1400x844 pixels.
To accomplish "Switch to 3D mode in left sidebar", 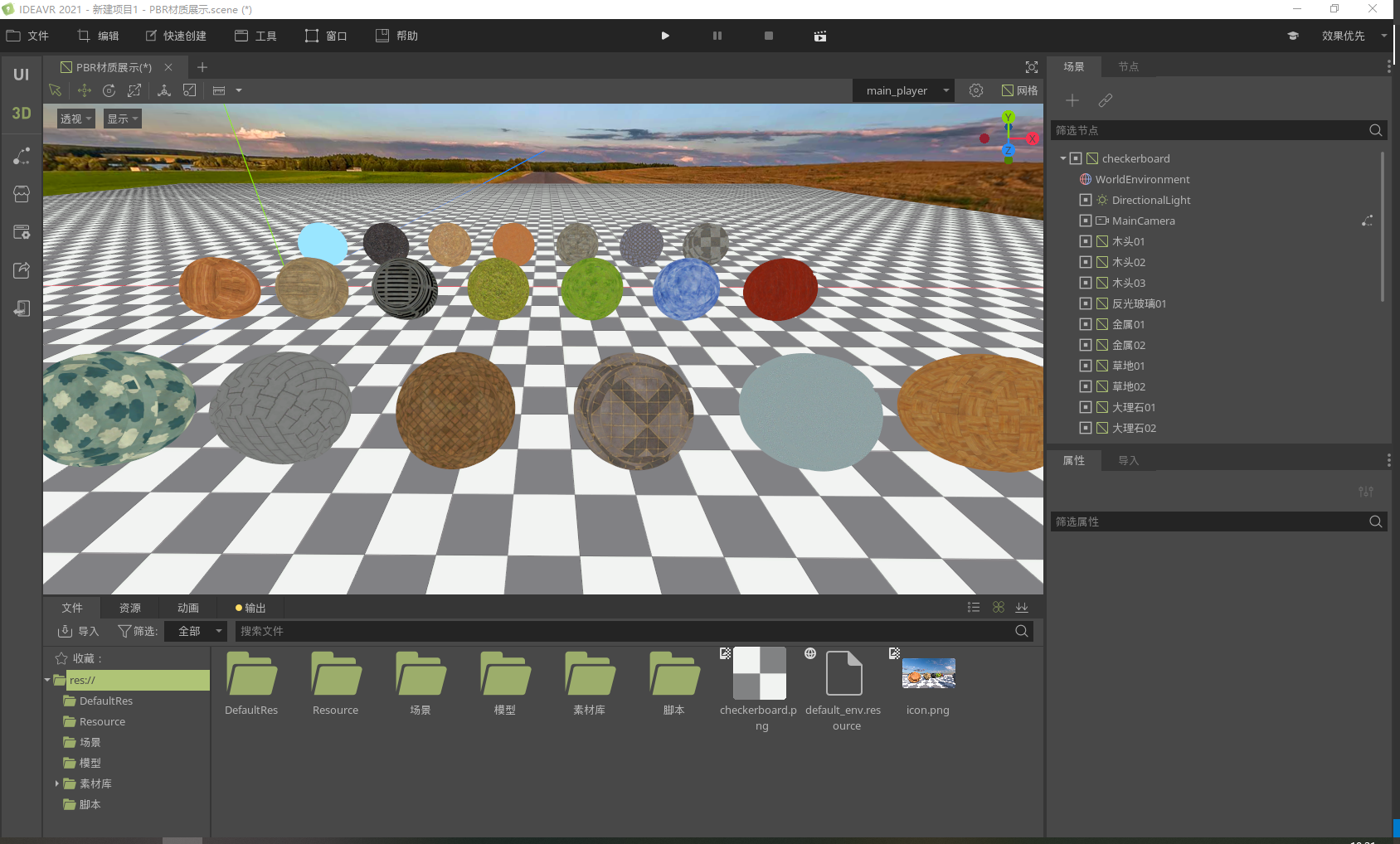I will pos(22,114).
